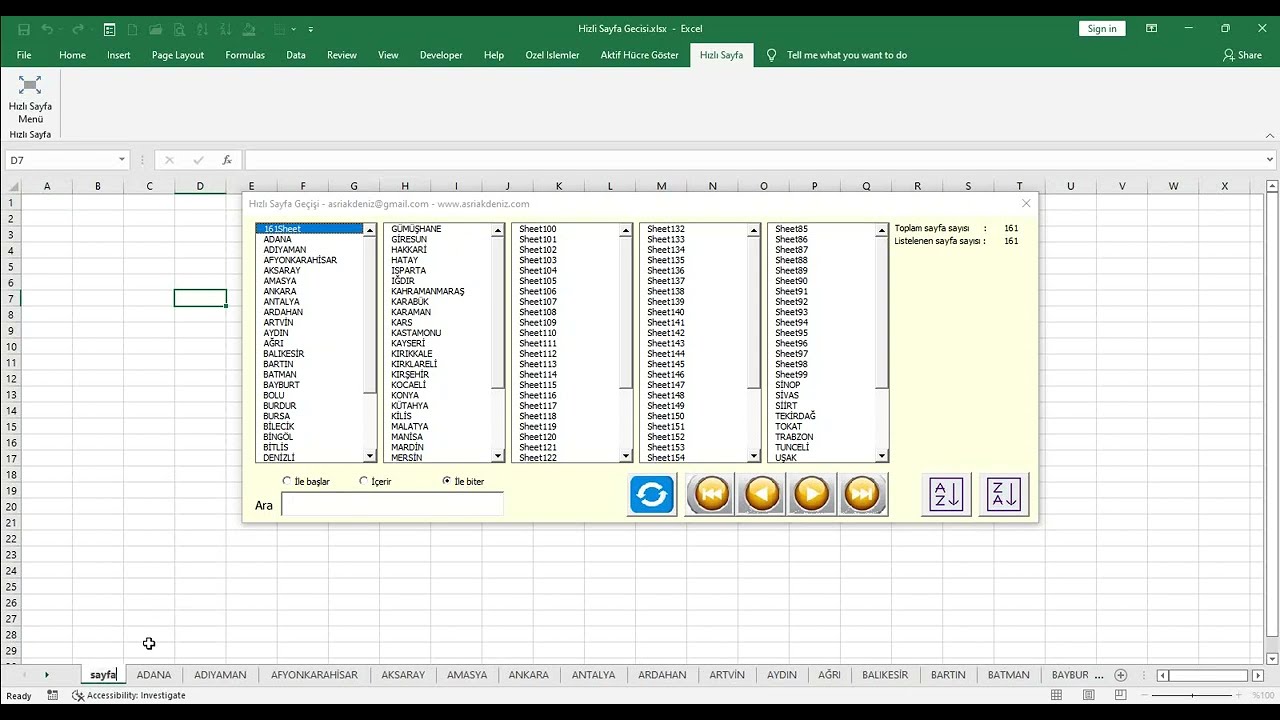Open Customize Quick Access Toolbar dropdown
Image resolution: width=1280 pixels, height=720 pixels.
(311, 29)
